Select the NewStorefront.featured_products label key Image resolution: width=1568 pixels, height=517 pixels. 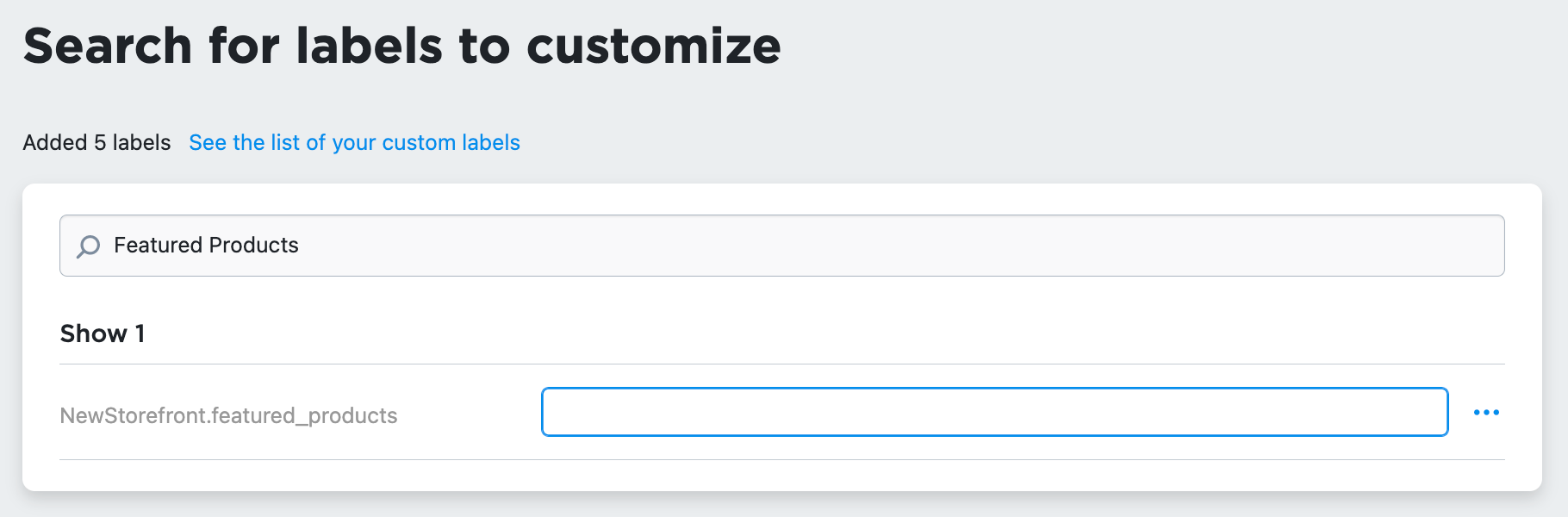pyautogui.click(x=228, y=414)
